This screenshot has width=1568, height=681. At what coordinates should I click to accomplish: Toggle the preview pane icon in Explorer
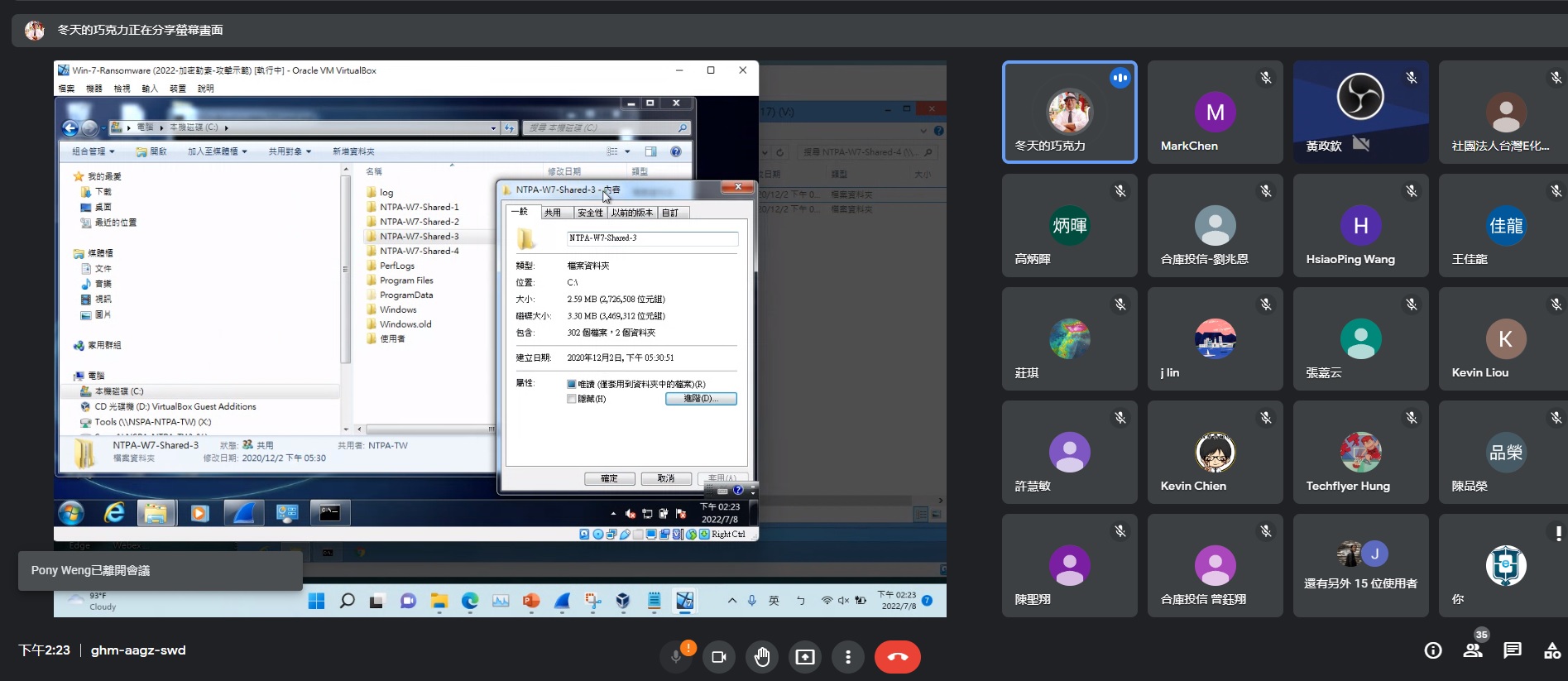[651, 151]
